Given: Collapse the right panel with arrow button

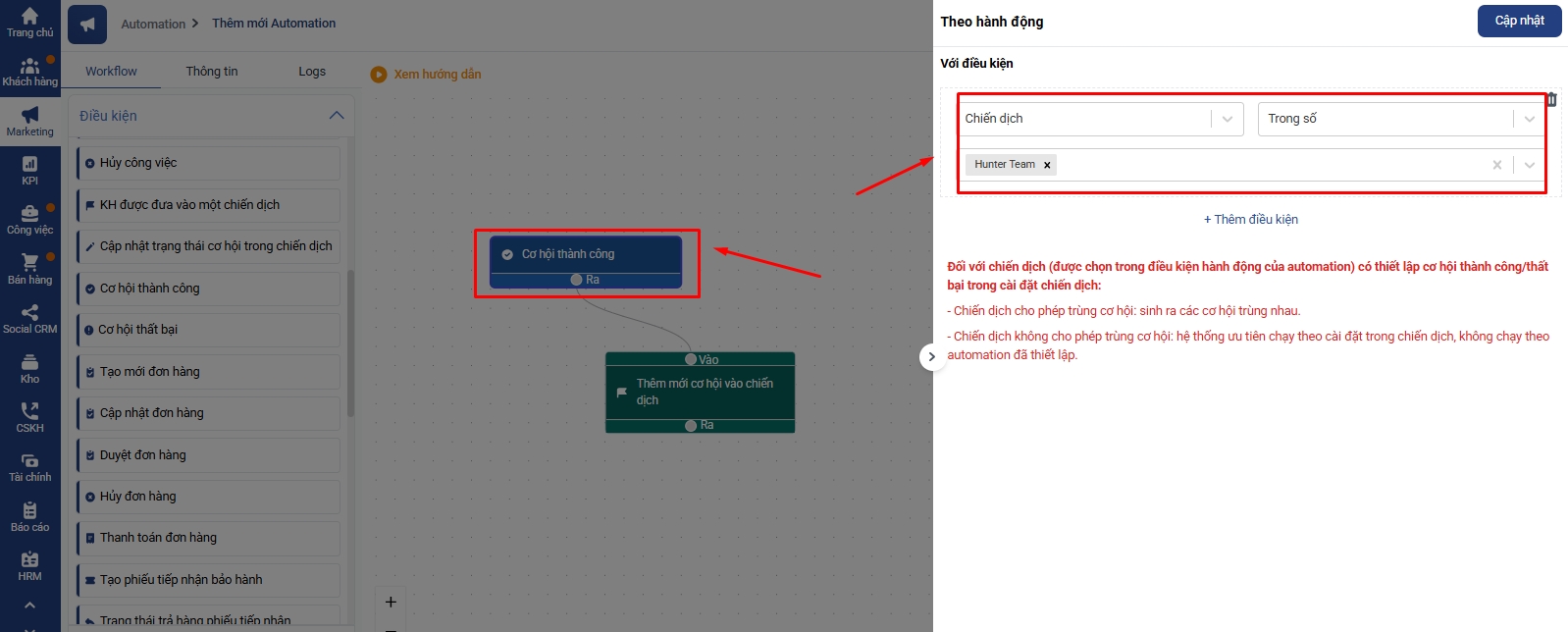Looking at the screenshot, I should pyautogui.click(x=931, y=357).
